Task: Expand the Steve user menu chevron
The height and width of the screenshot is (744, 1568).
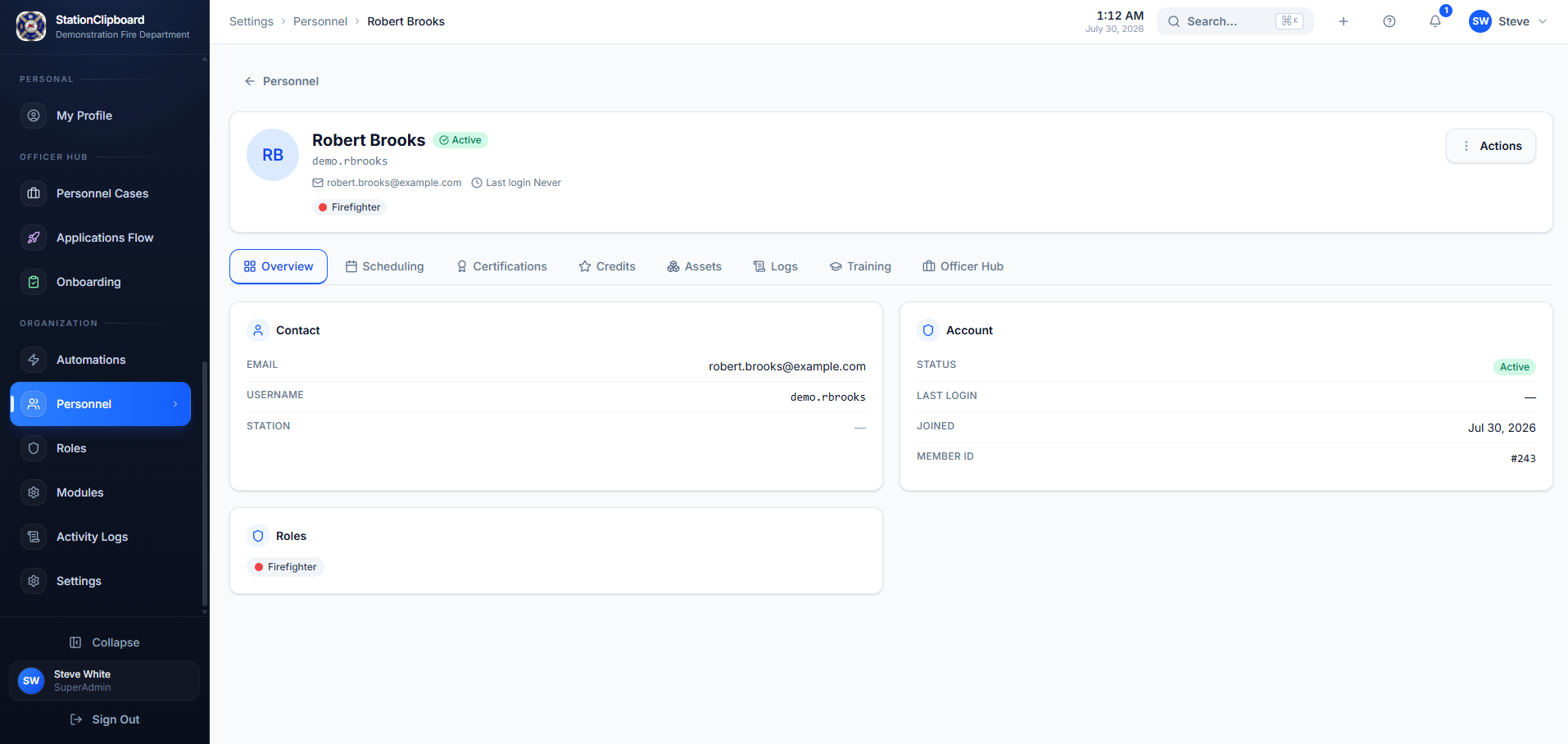Action: (x=1543, y=21)
